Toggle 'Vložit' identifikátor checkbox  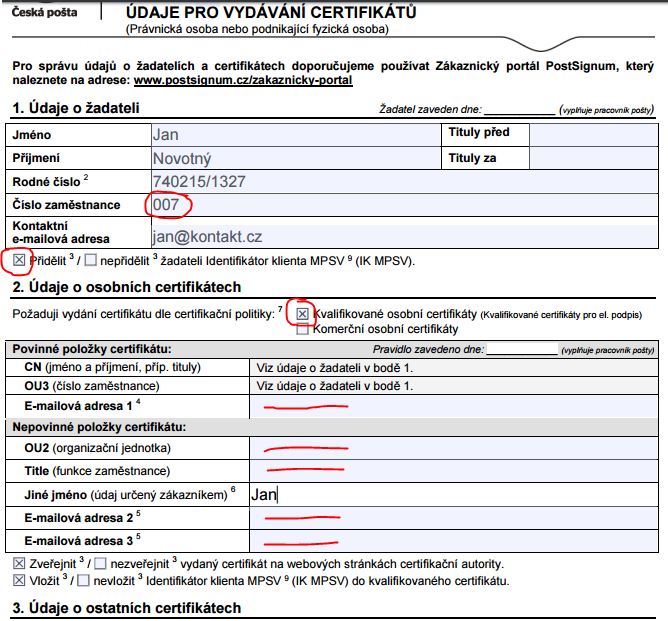point(19,580)
